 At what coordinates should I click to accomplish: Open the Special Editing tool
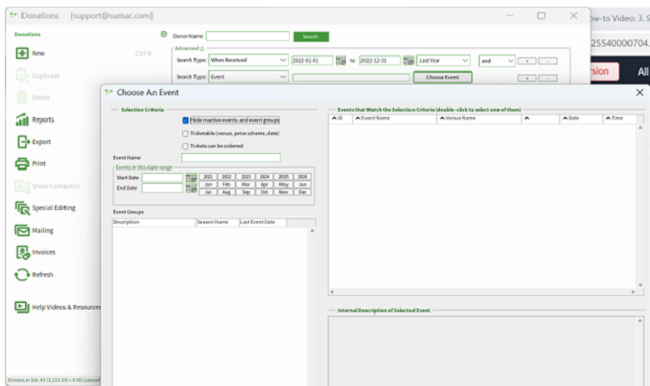pos(22,208)
